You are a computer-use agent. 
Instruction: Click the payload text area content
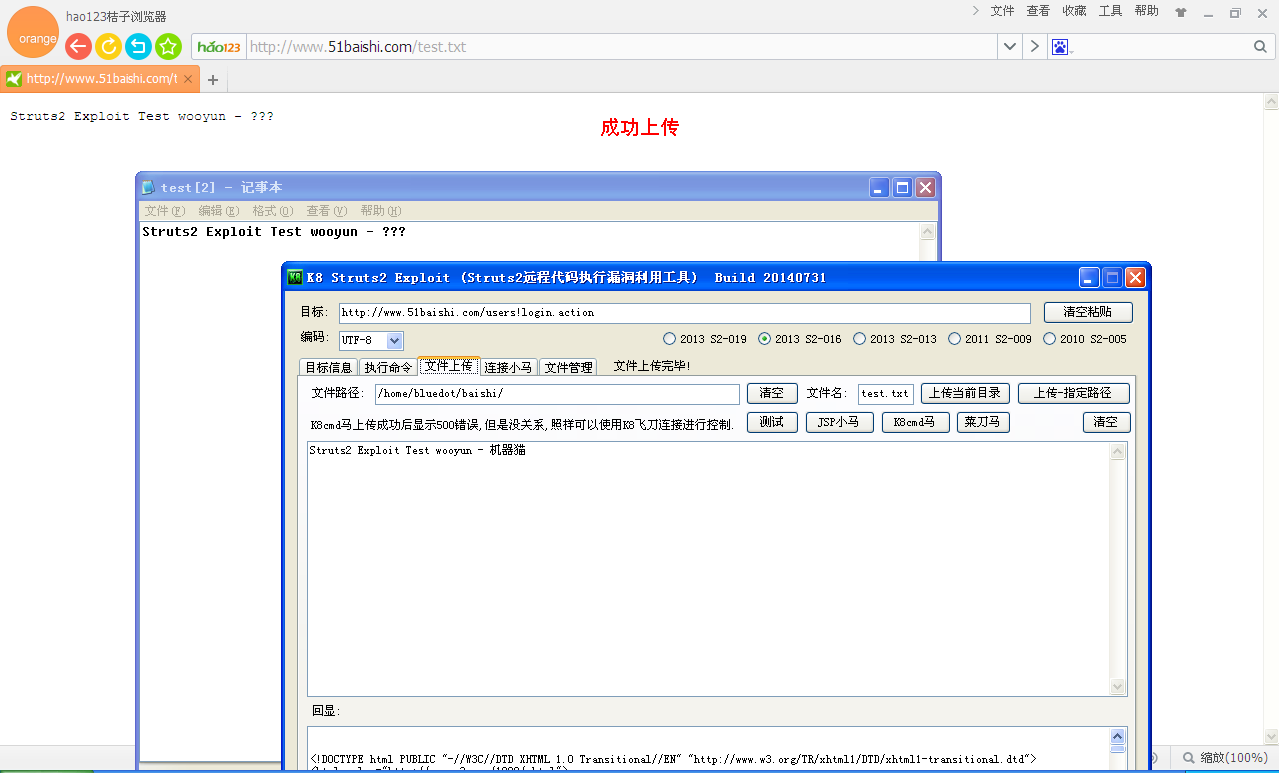click(709, 568)
